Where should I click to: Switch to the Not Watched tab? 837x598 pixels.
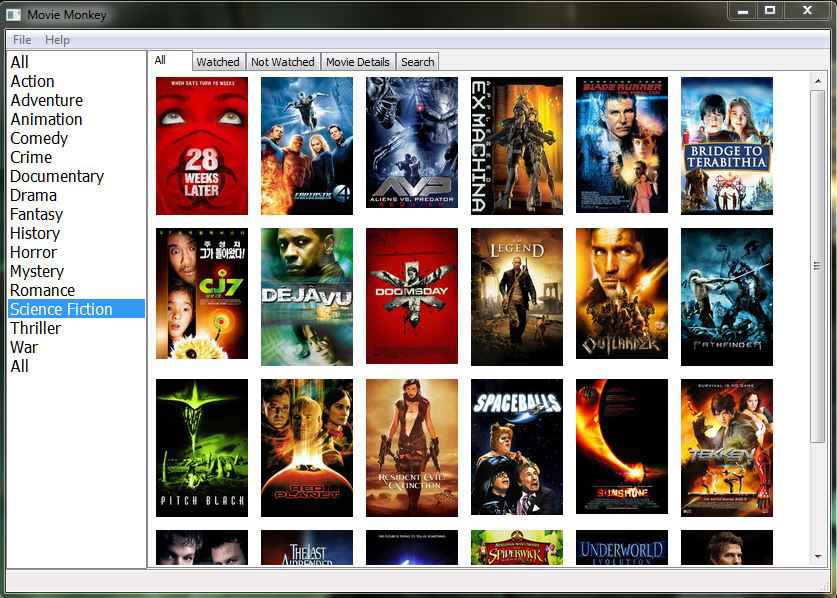click(282, 62)
